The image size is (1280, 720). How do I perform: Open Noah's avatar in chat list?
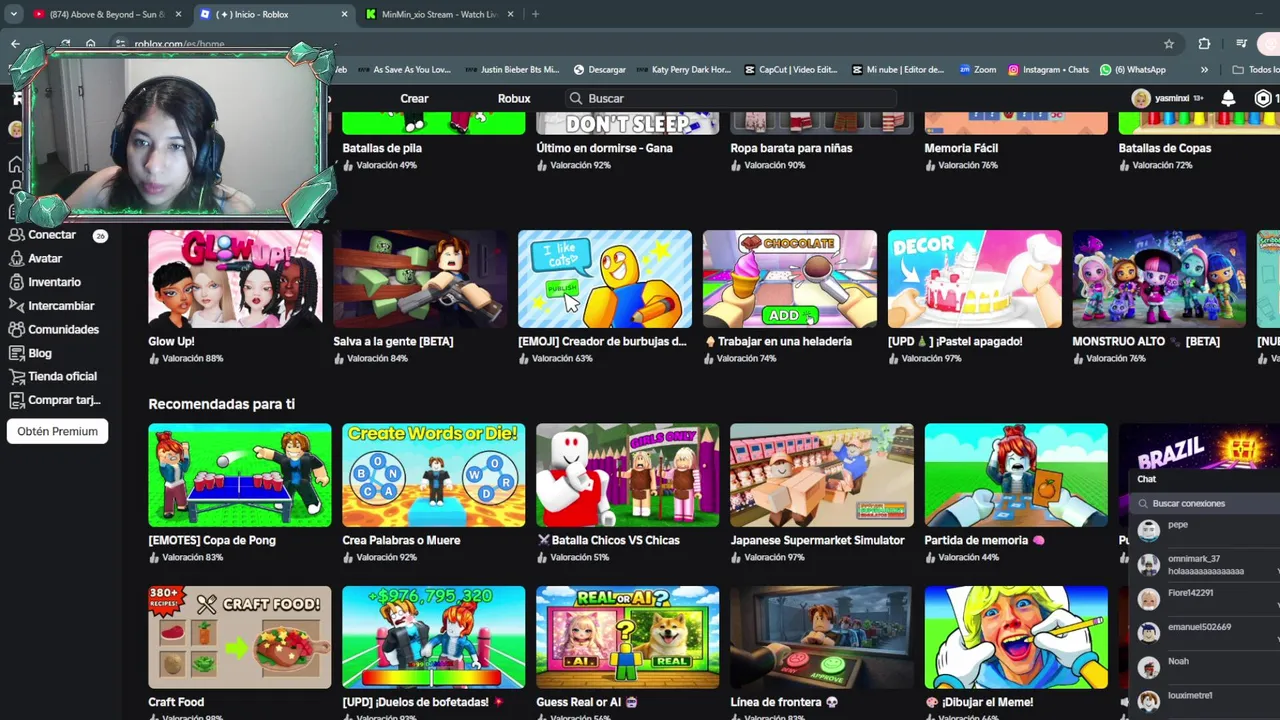coord(1149,667)
